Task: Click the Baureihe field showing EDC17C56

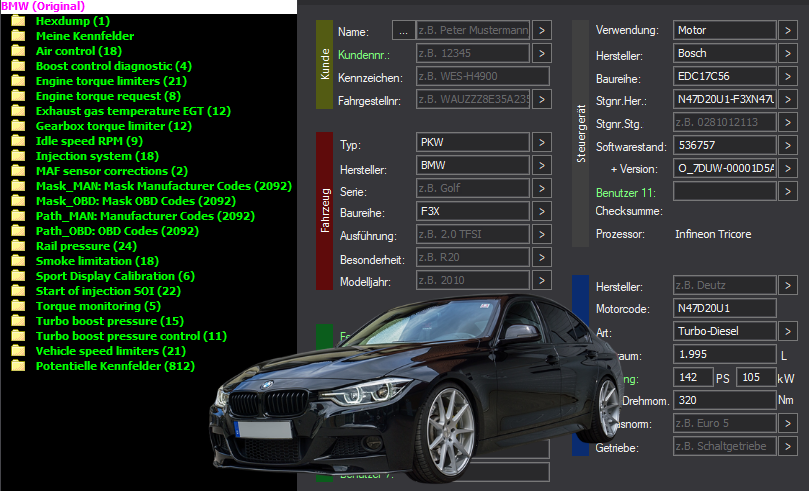Action: coord(725,76)
